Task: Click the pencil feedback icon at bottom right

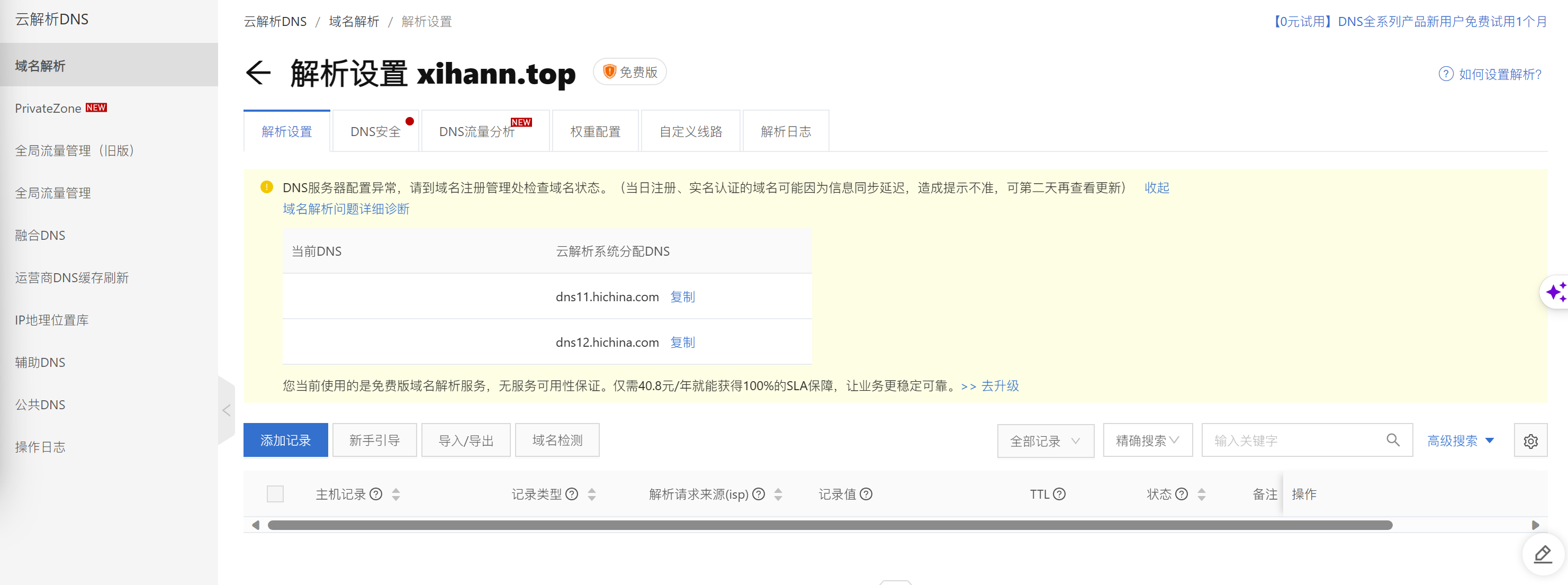Action: click(x=1543, y=555)
